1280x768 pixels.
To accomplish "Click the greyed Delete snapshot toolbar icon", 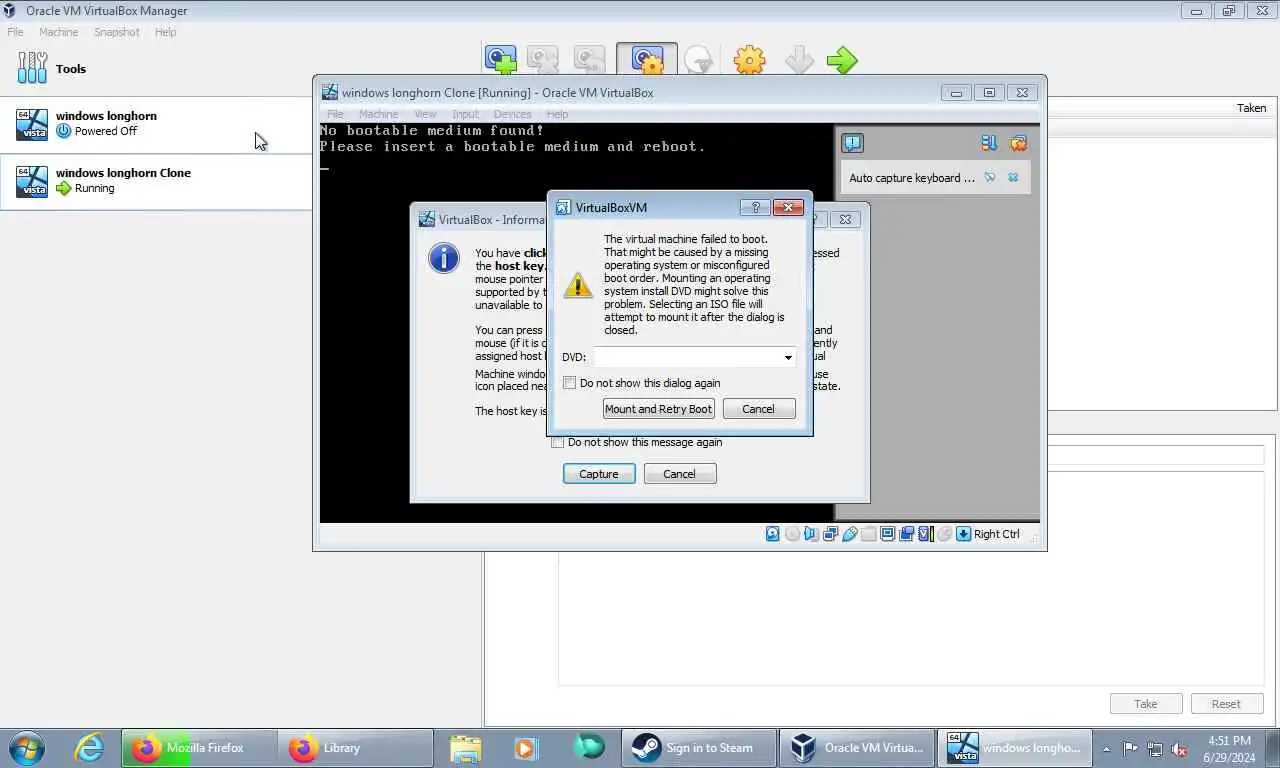I will pyautogui.click(x=543, y=60).
